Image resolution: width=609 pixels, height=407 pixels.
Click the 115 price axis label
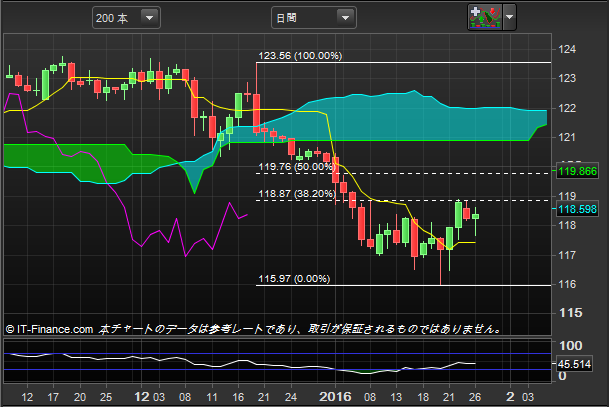coord(571,313)
